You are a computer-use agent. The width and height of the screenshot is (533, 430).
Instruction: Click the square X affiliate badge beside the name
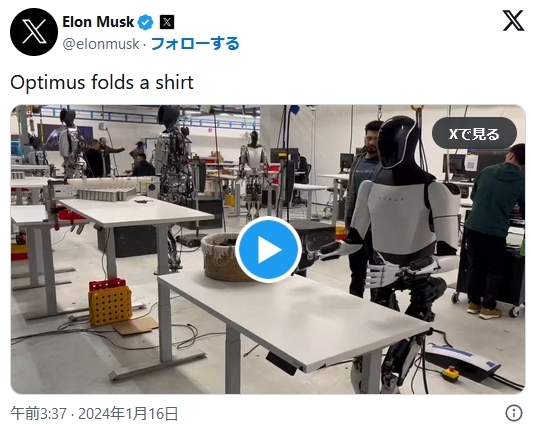click(167, 22)
